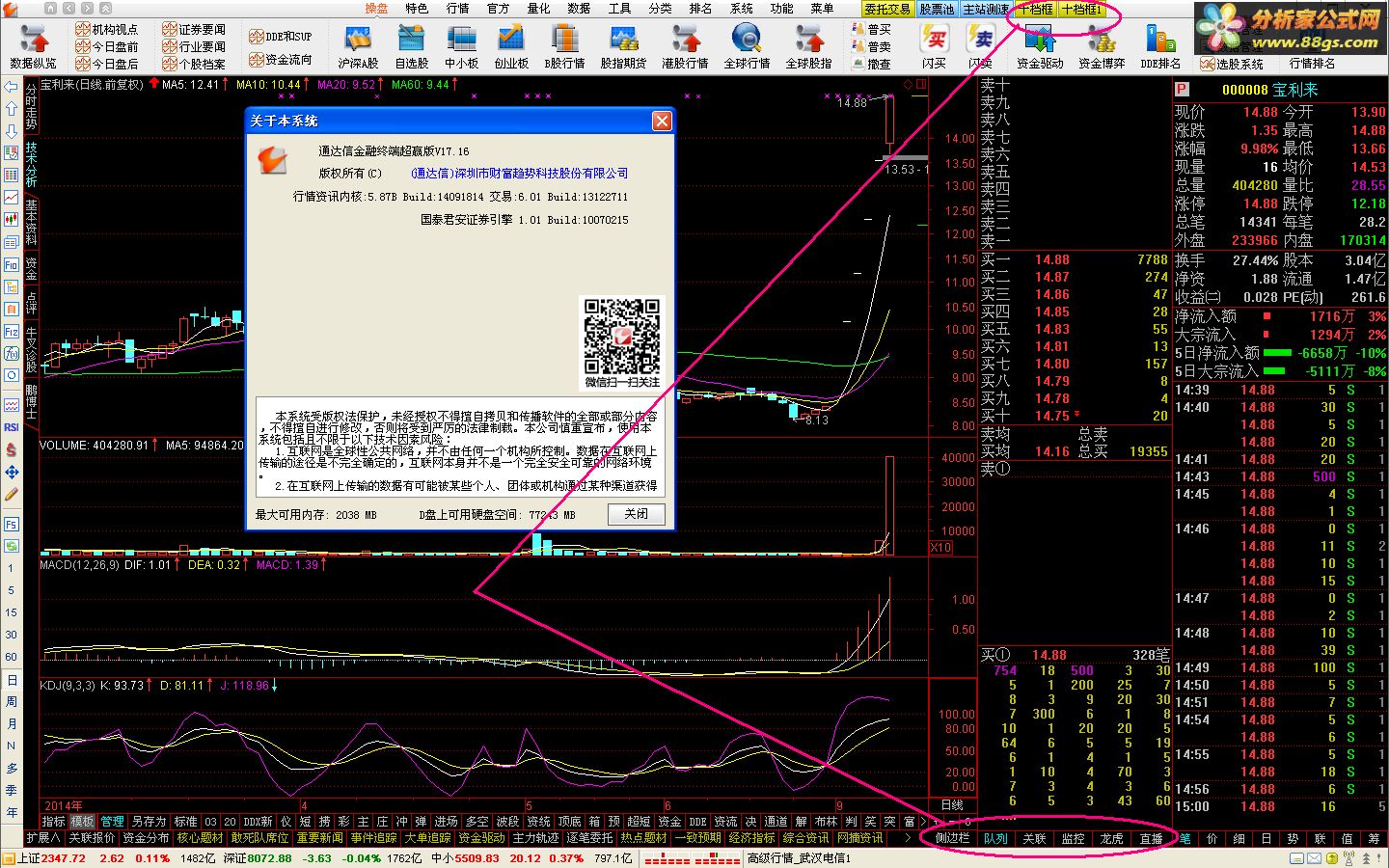Toggle the 侧边栏 sidebar button
1389x868 pixels.
click(952, 838)
